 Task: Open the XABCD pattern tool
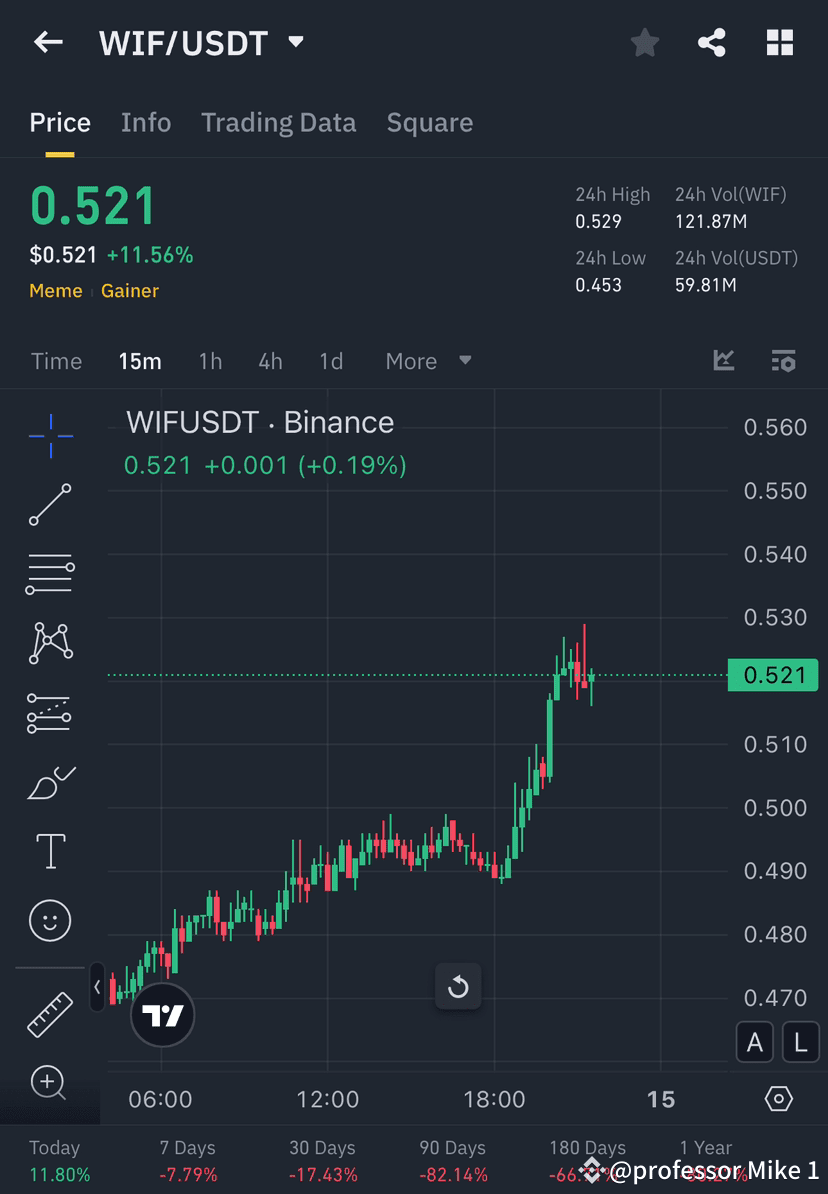(x=50, y=643)
